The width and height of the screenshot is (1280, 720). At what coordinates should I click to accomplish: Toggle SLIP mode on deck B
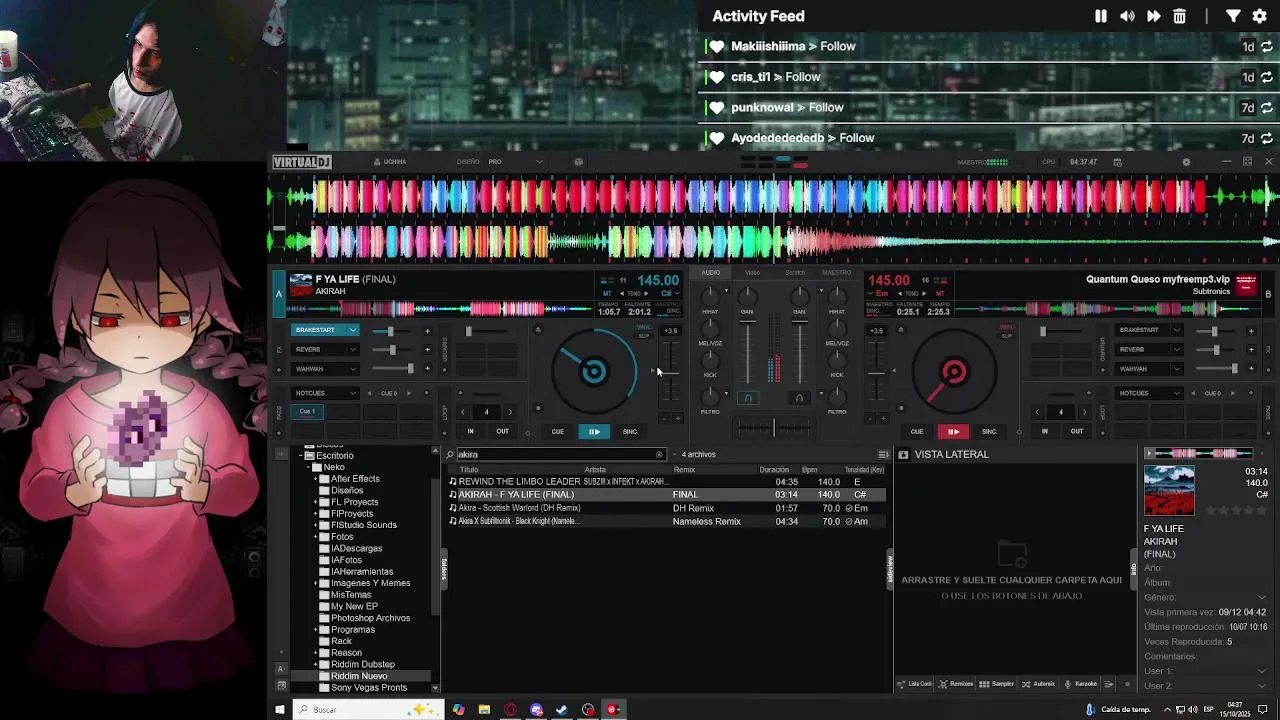pos(1006,336)
